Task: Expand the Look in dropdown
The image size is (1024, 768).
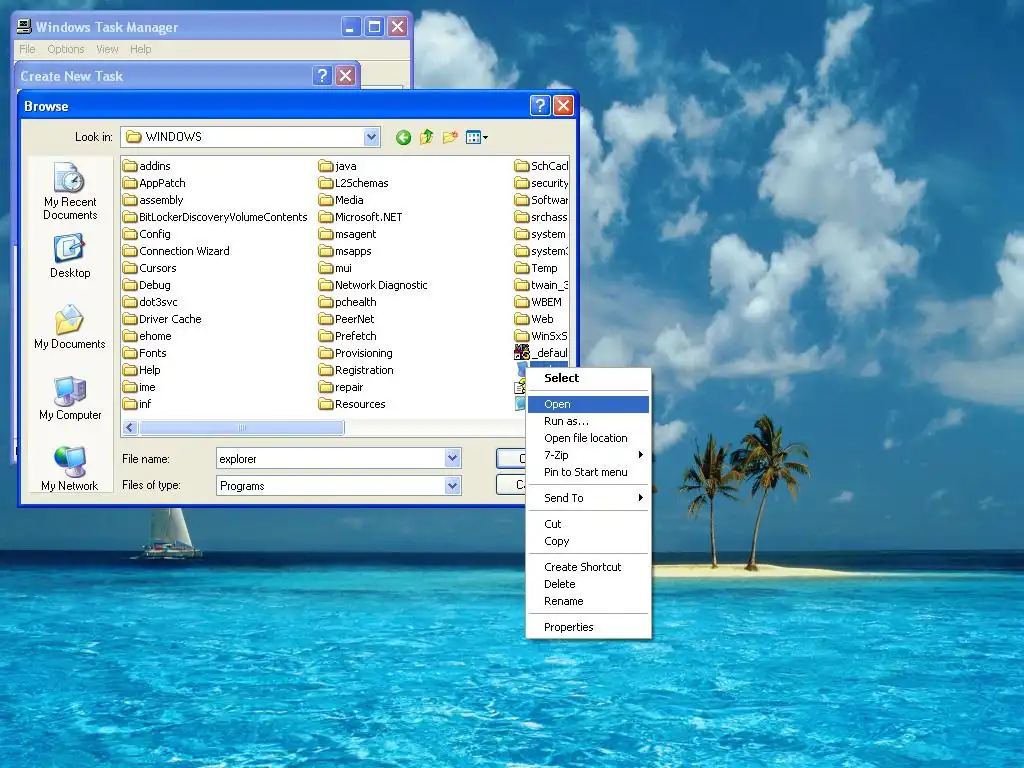Action: 372,137
